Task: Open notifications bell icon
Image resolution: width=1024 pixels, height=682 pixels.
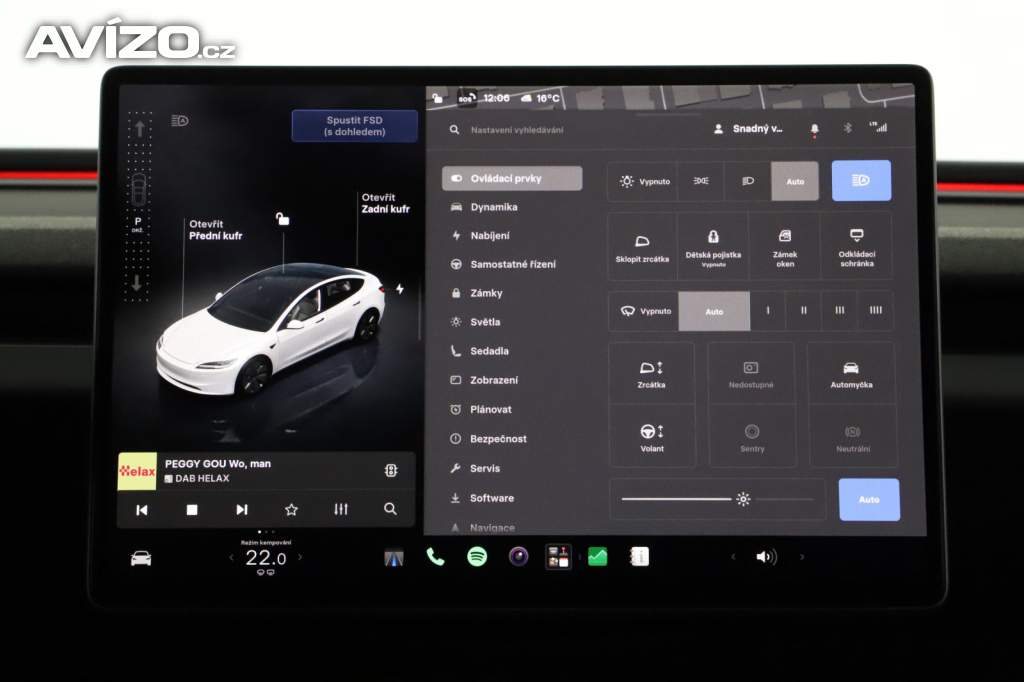Action: pyautogui.click(x=814, y=129)
